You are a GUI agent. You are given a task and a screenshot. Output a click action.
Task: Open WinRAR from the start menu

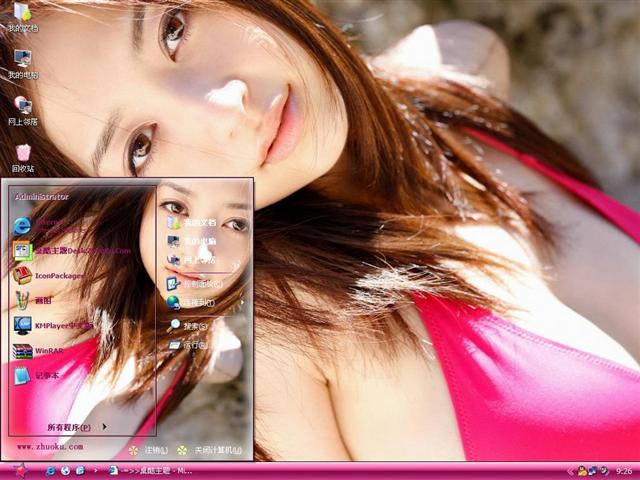click(38, 351)
